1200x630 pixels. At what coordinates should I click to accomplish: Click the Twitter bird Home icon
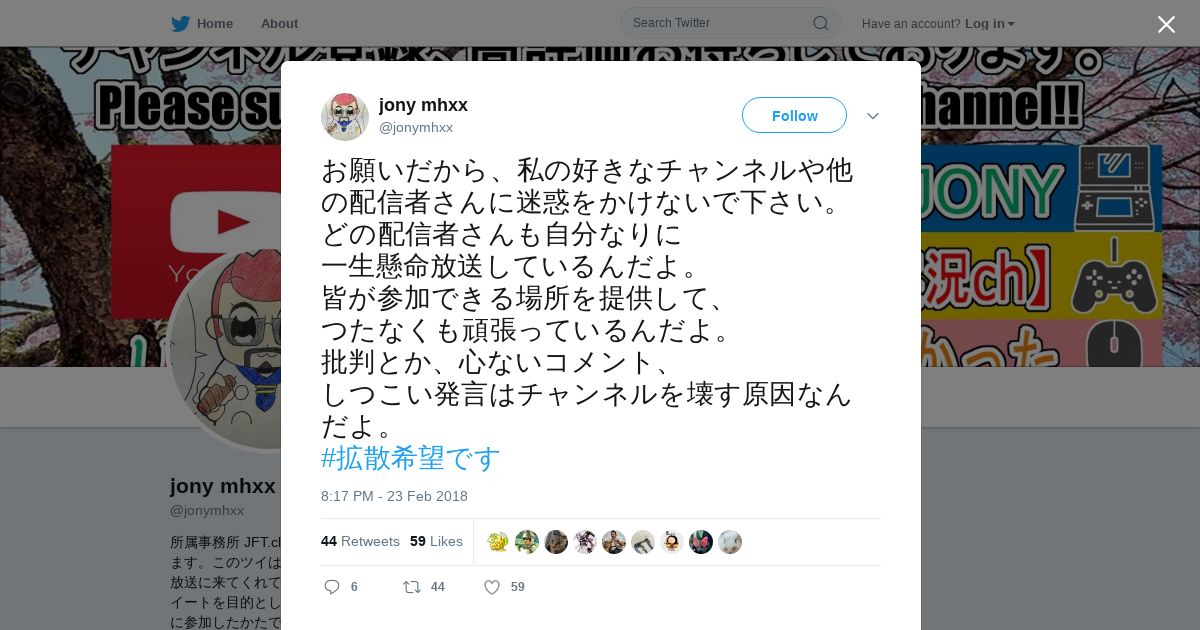180,23
